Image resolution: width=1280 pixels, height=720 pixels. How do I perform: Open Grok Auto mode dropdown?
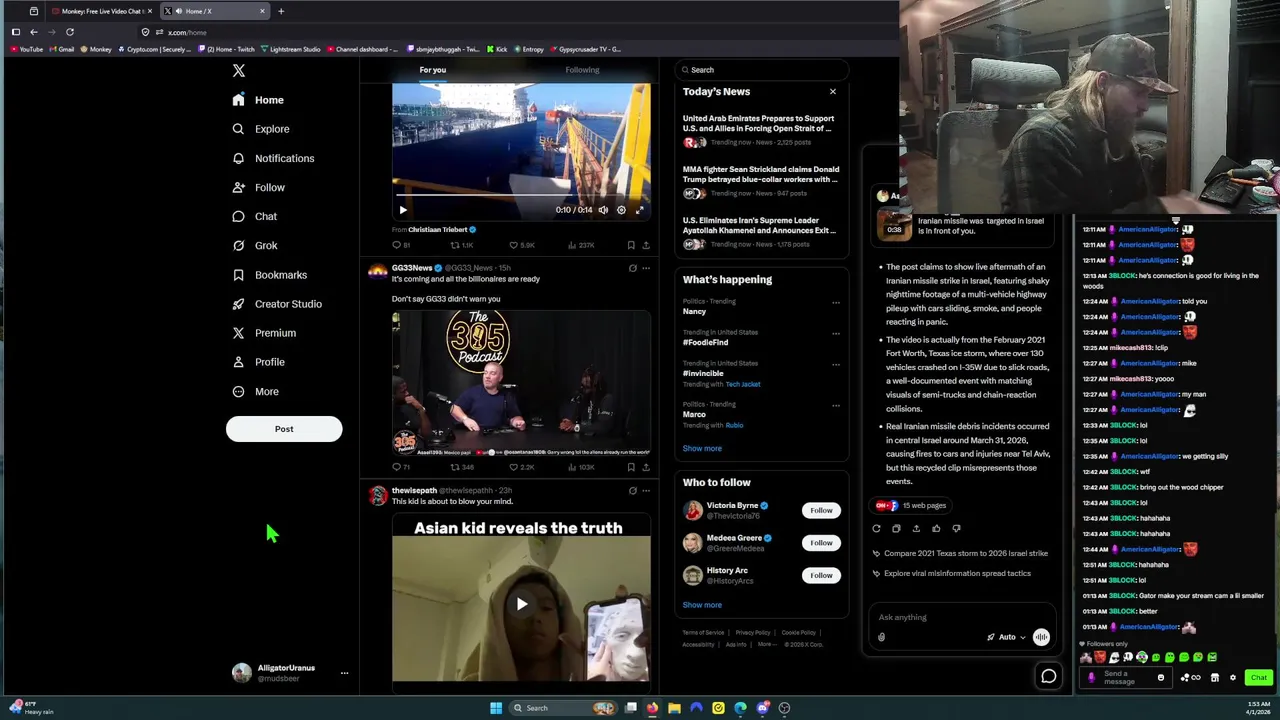point(1006,637)
